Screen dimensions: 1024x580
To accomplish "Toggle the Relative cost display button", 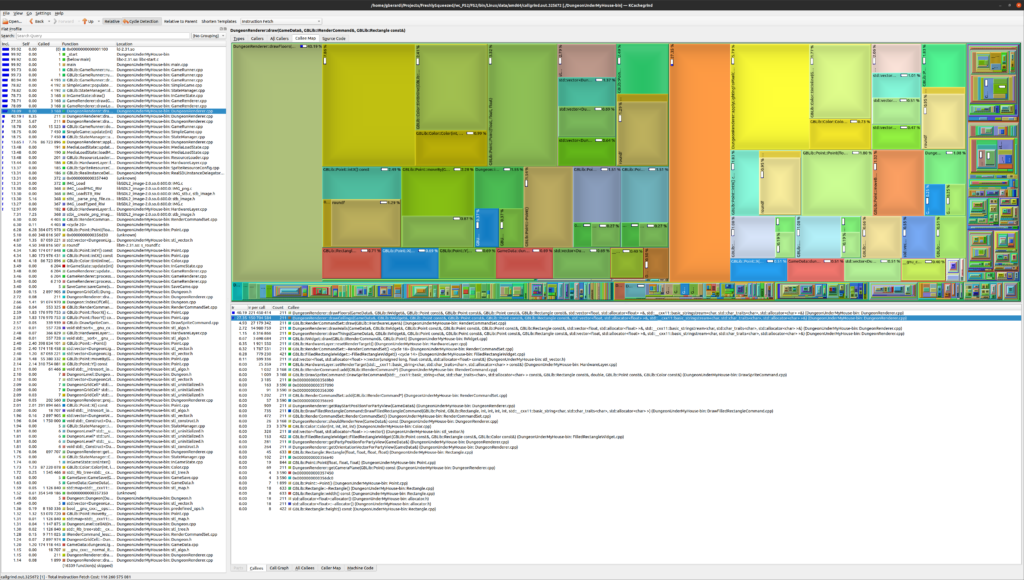I will coord(111,20).
